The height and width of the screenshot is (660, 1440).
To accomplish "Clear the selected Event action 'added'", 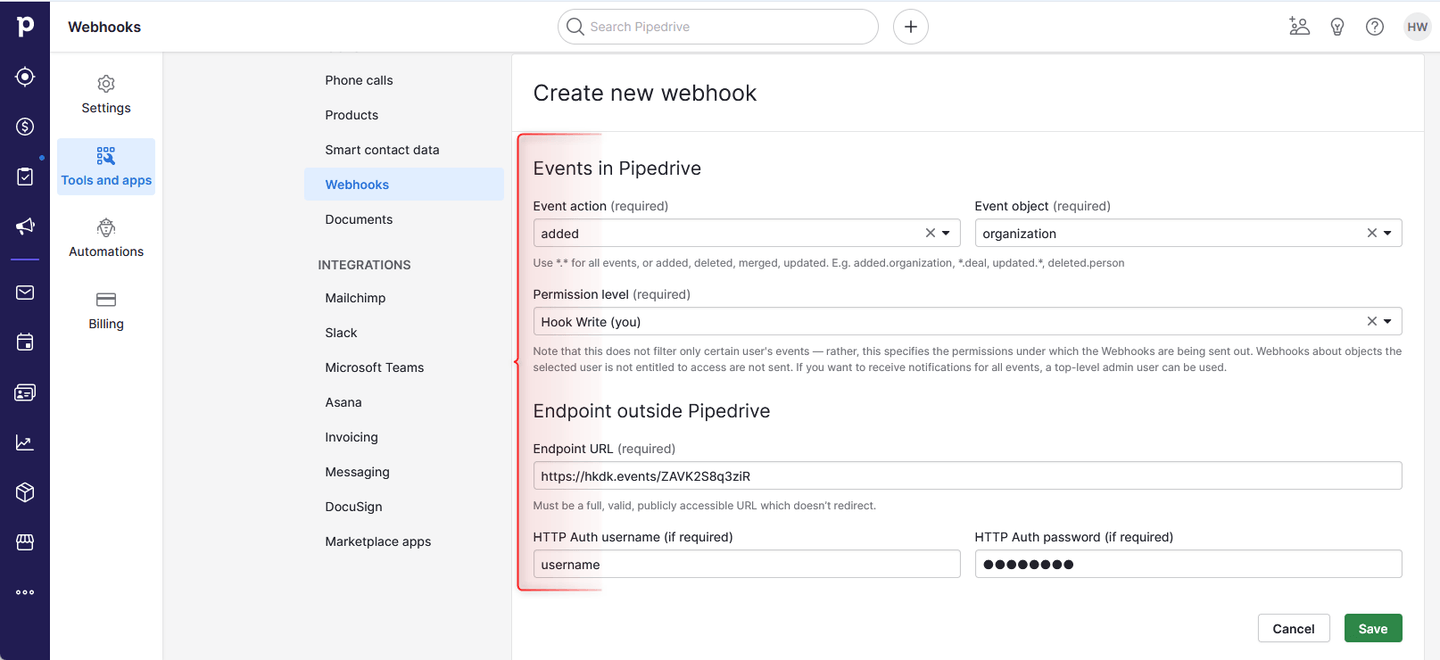I will pyautogui.click(x=929, y=232).
